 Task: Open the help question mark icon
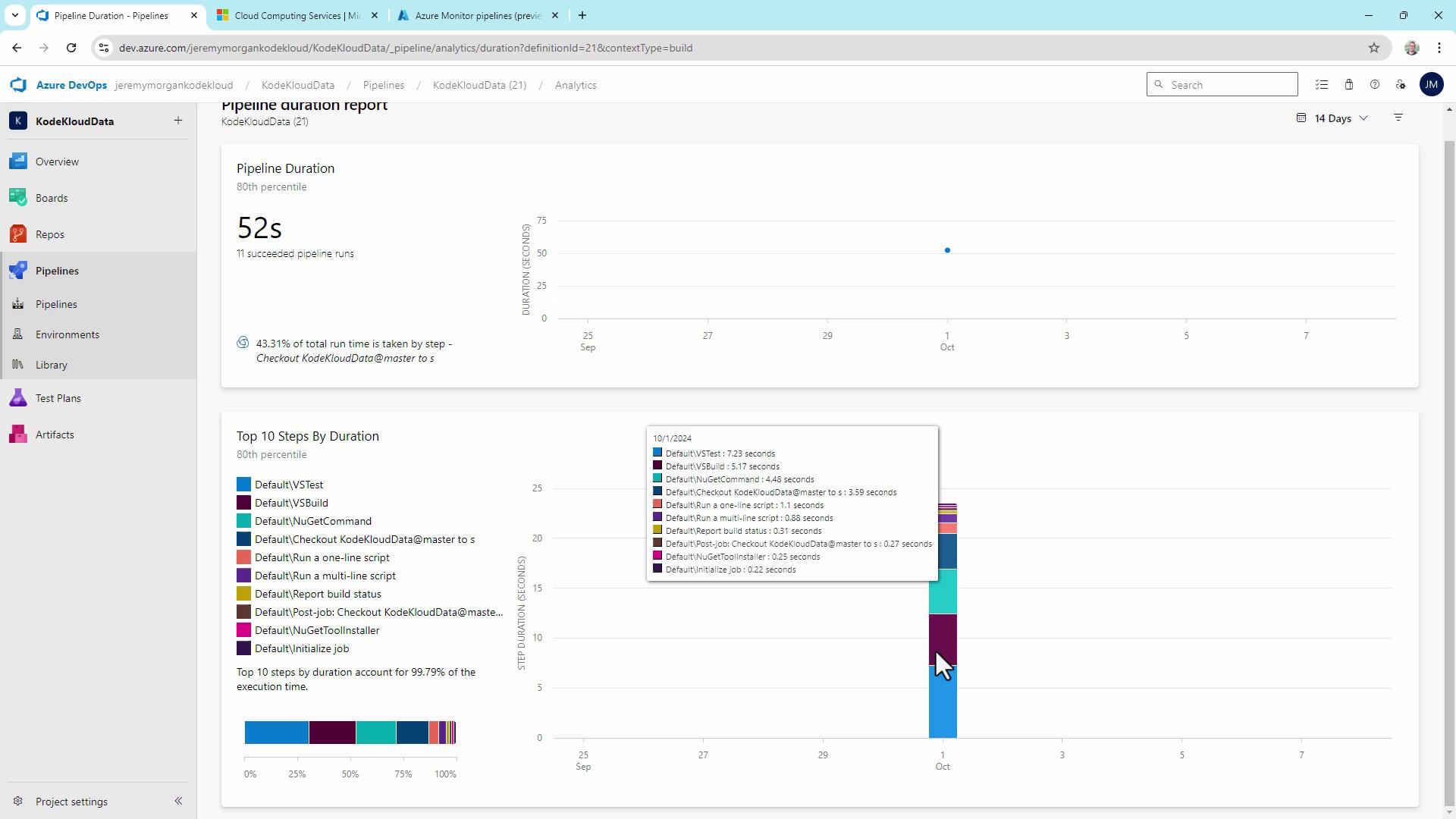[1374, 85]
